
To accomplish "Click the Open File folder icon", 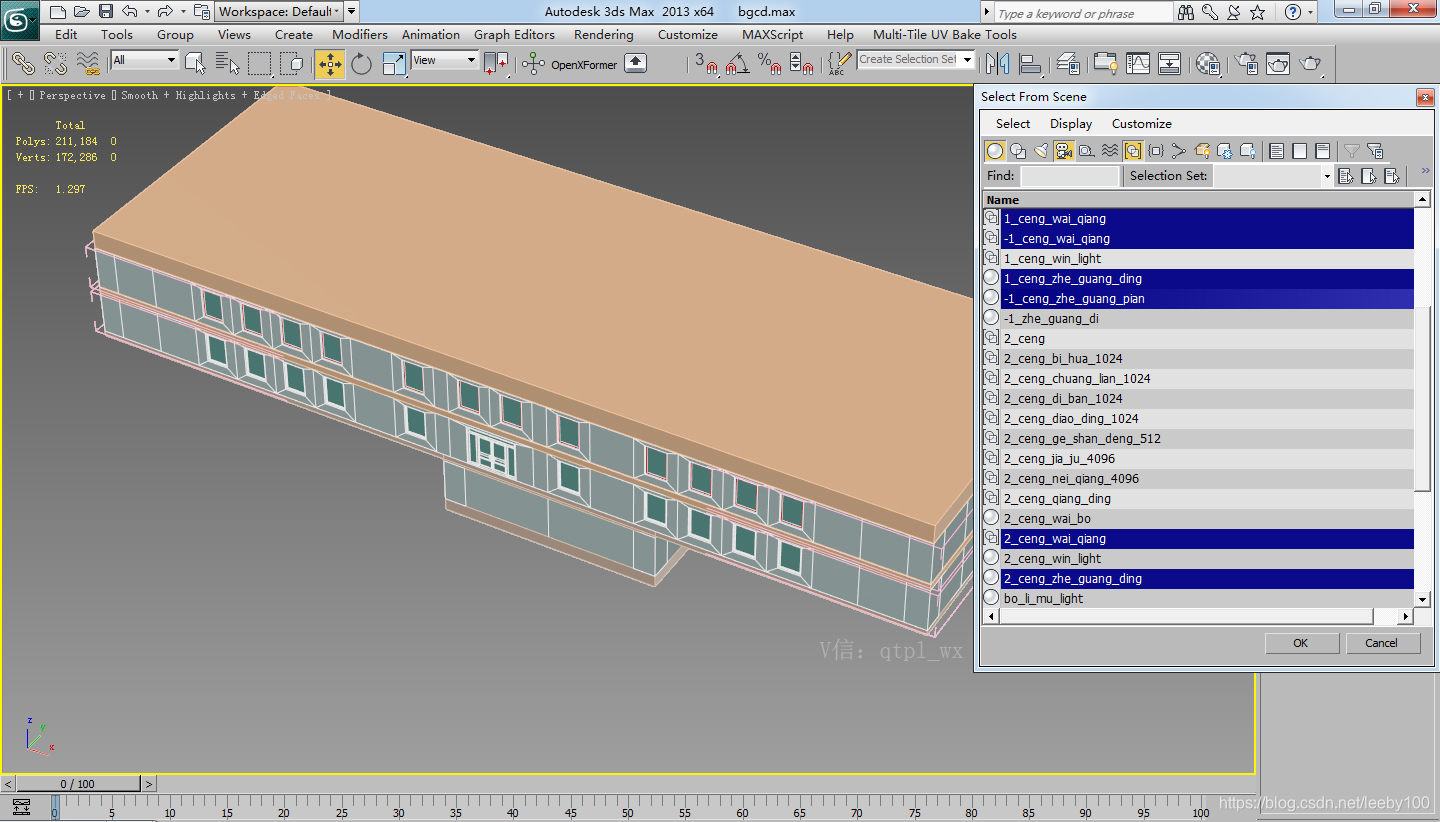I will tap(81, 12).
